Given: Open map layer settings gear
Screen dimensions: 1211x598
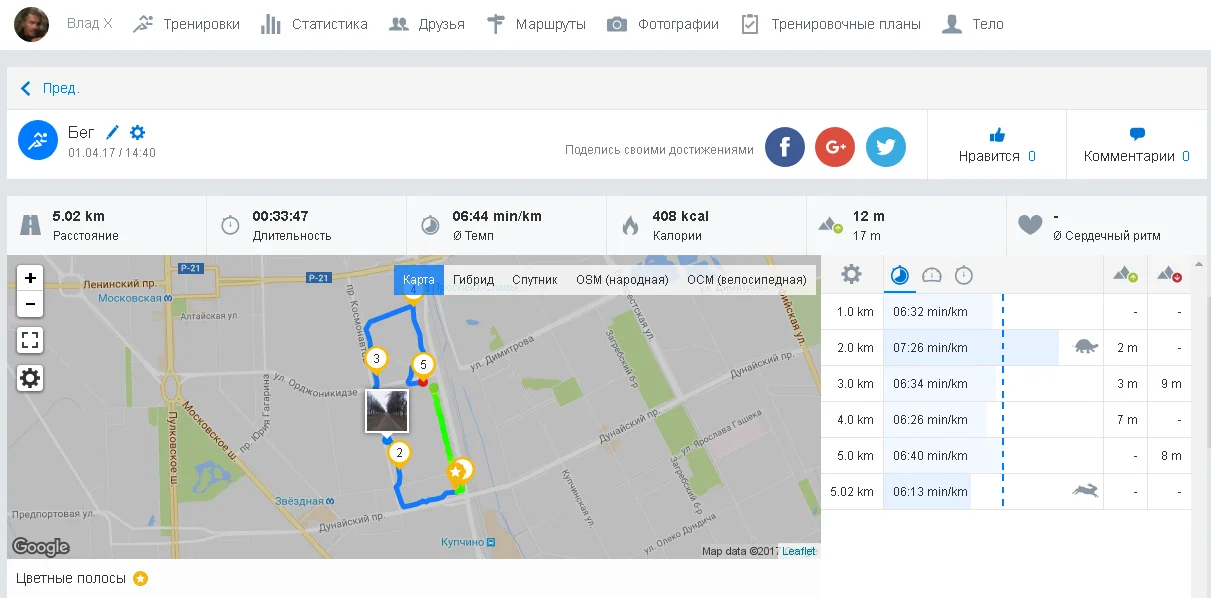Looking at the screenshot, I should tap(30, 378).
